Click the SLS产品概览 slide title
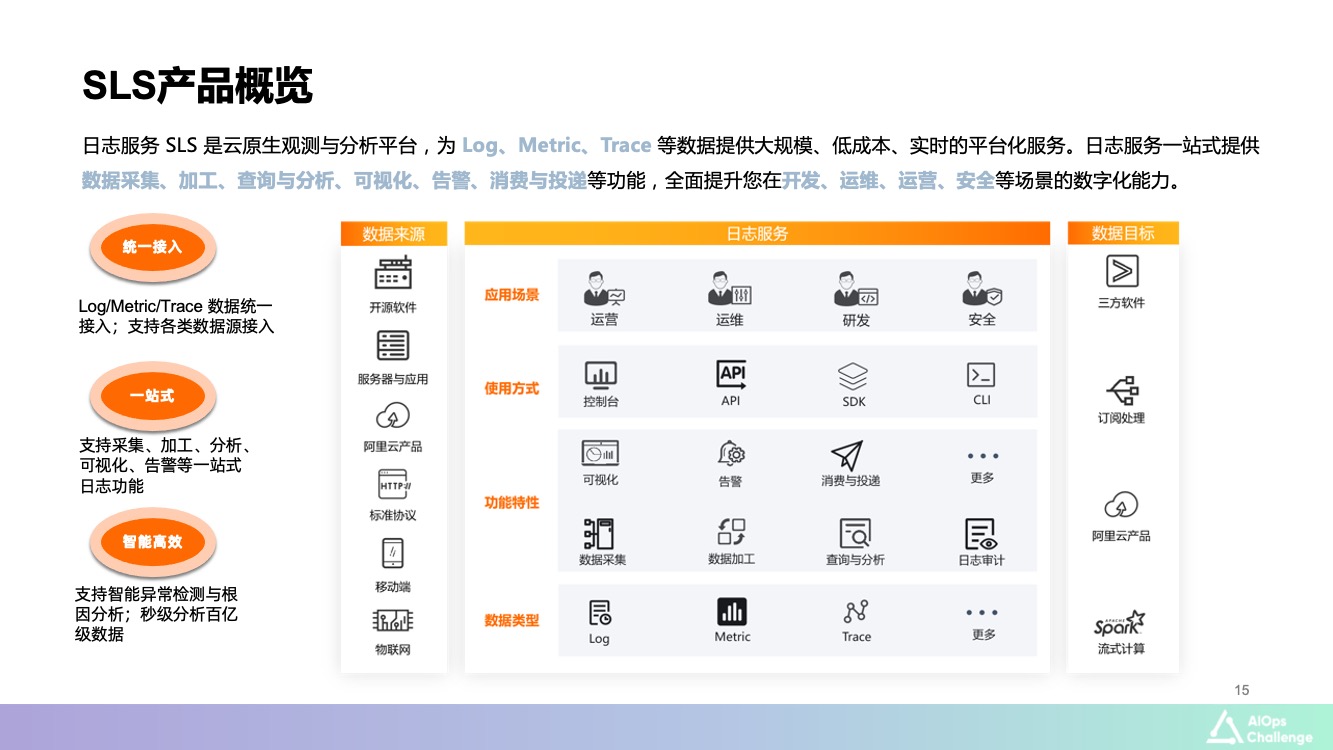 197,87
